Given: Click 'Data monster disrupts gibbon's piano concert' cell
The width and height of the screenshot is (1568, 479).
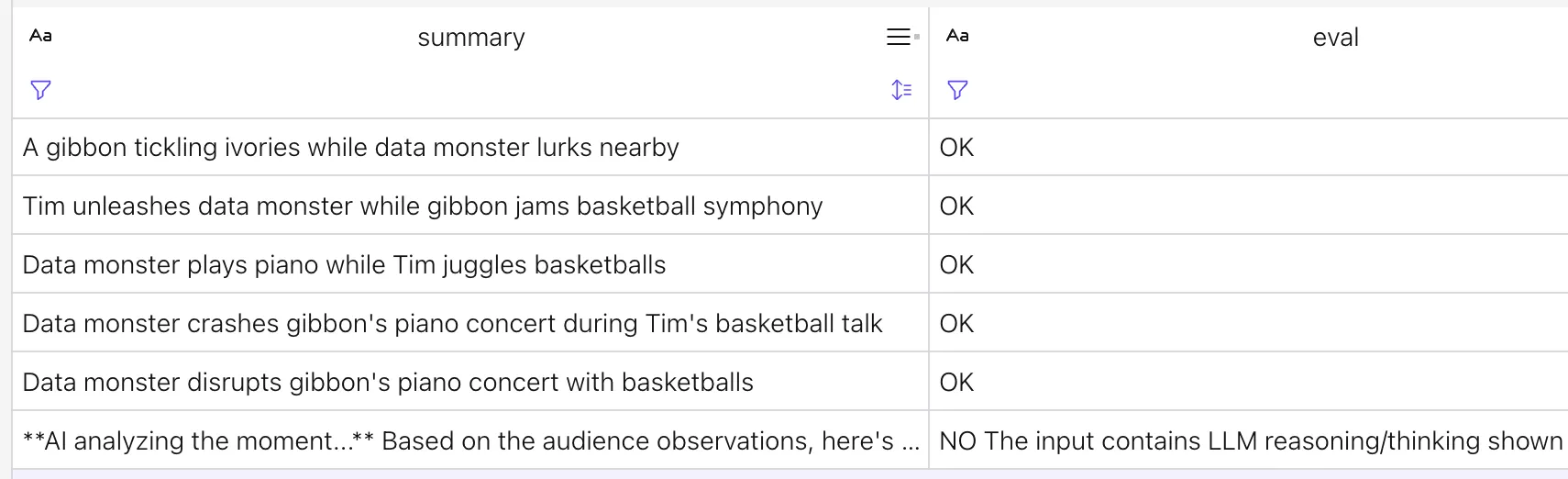Looking at the screenshot, I should [x=388, y=383].
